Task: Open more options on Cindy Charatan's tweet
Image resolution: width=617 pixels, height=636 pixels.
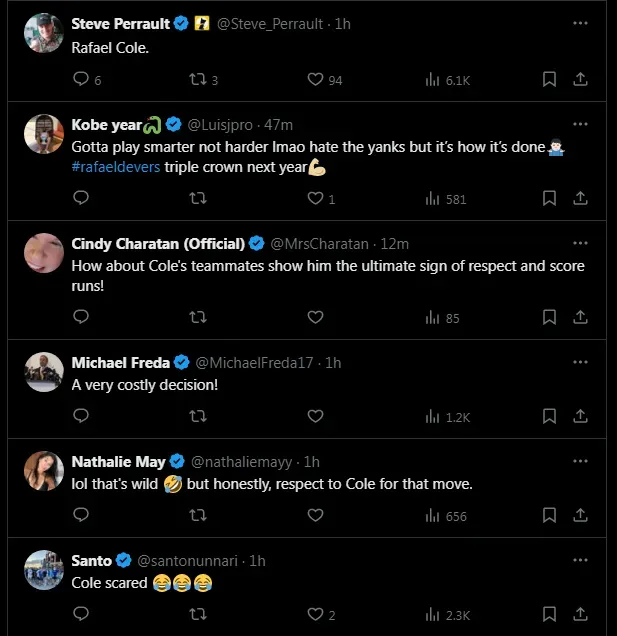Action: pos(580,243)
